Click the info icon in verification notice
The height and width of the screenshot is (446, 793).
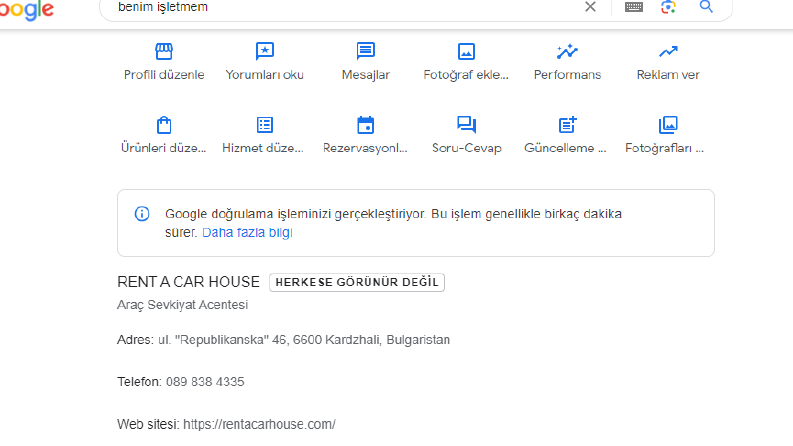click(x=142, y=214)
